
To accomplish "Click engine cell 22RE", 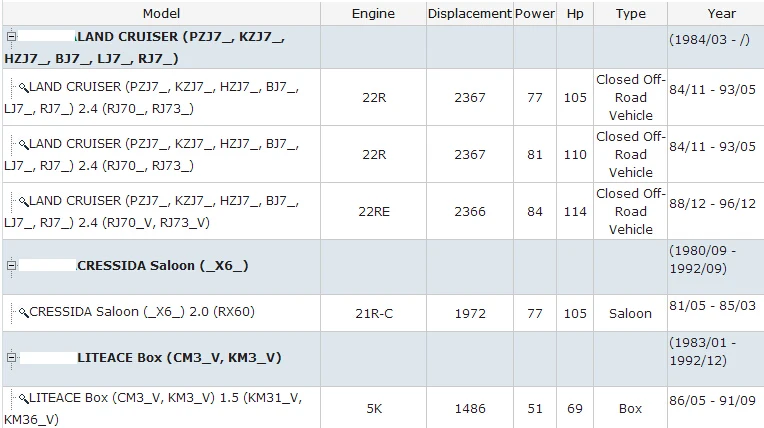I will (374, 212).
